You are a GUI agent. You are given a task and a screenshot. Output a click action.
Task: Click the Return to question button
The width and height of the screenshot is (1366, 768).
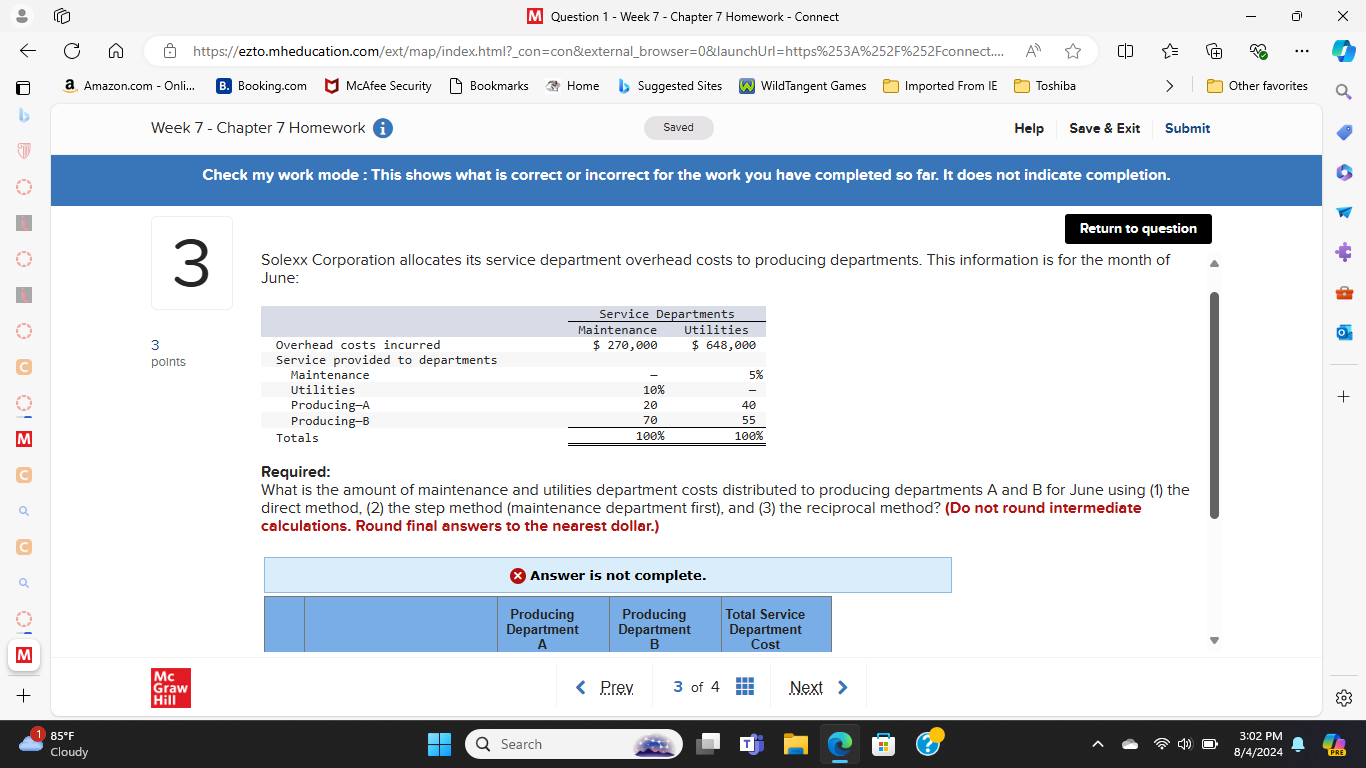(x=1138, y=229)
